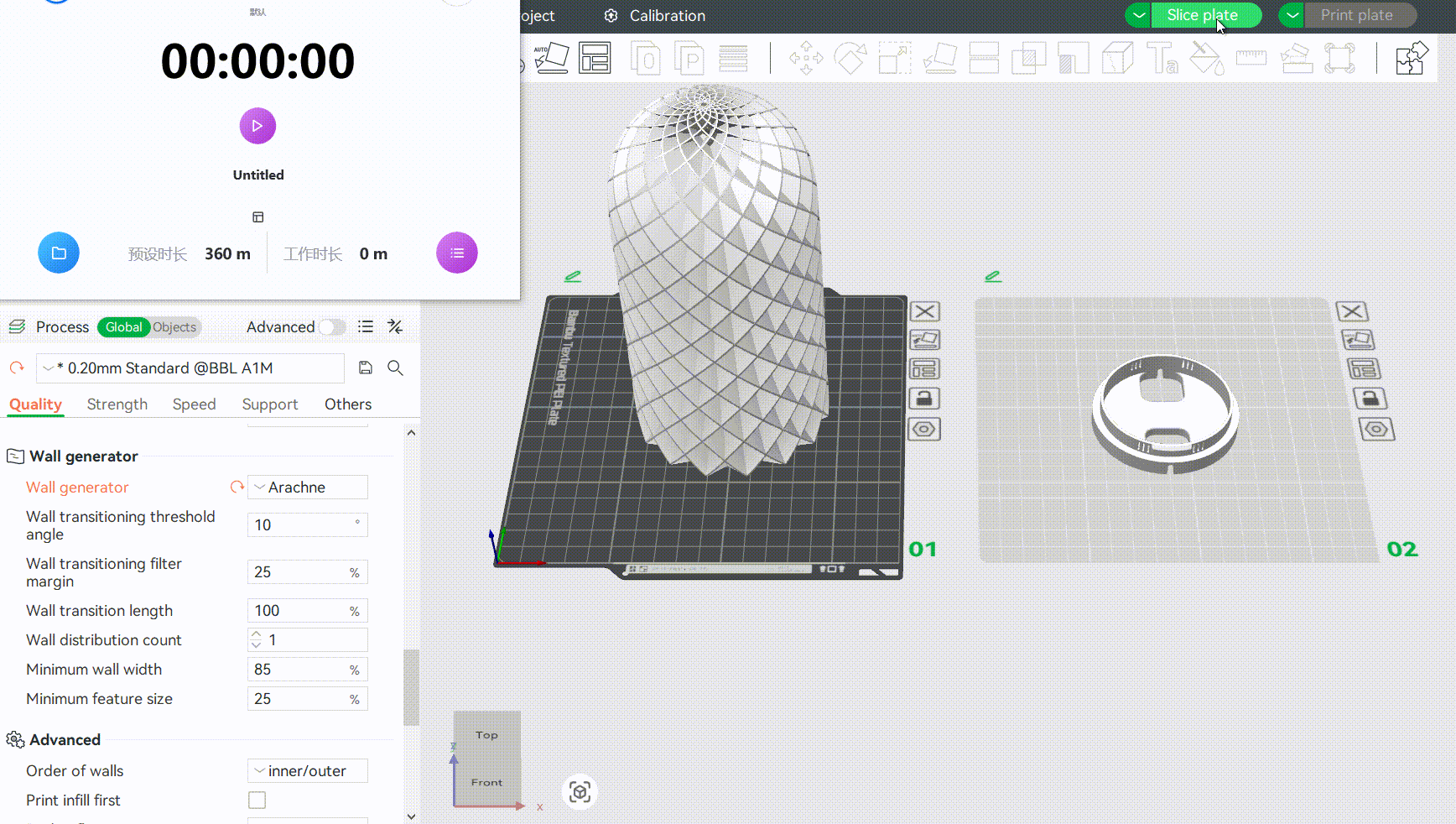This screenshot has height=824, width=1456.
Task: Auto orient objects on plate 02
Action: (x=1358, y=340)
